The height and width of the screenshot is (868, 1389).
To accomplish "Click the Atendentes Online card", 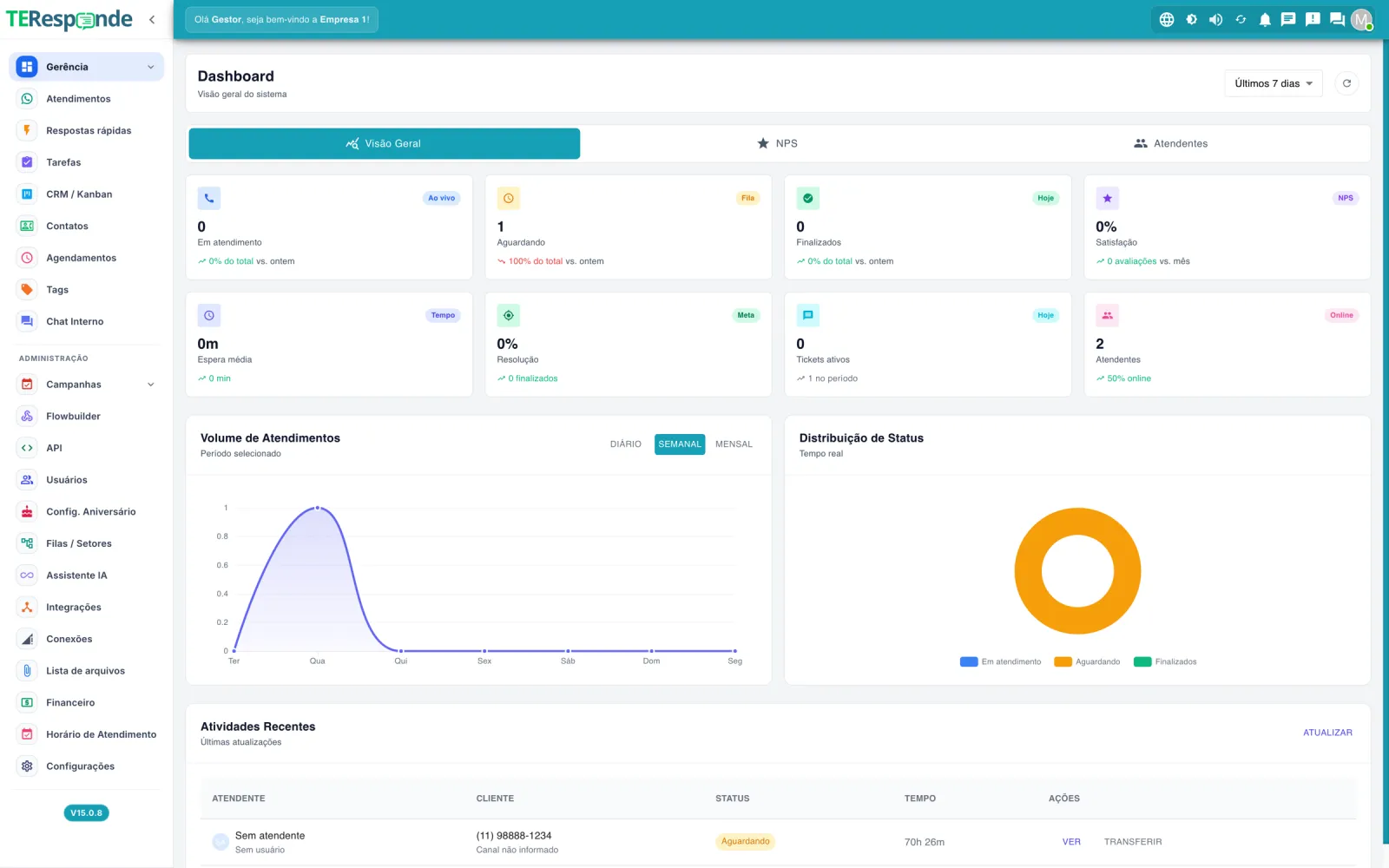I will tap(1228, 345).
